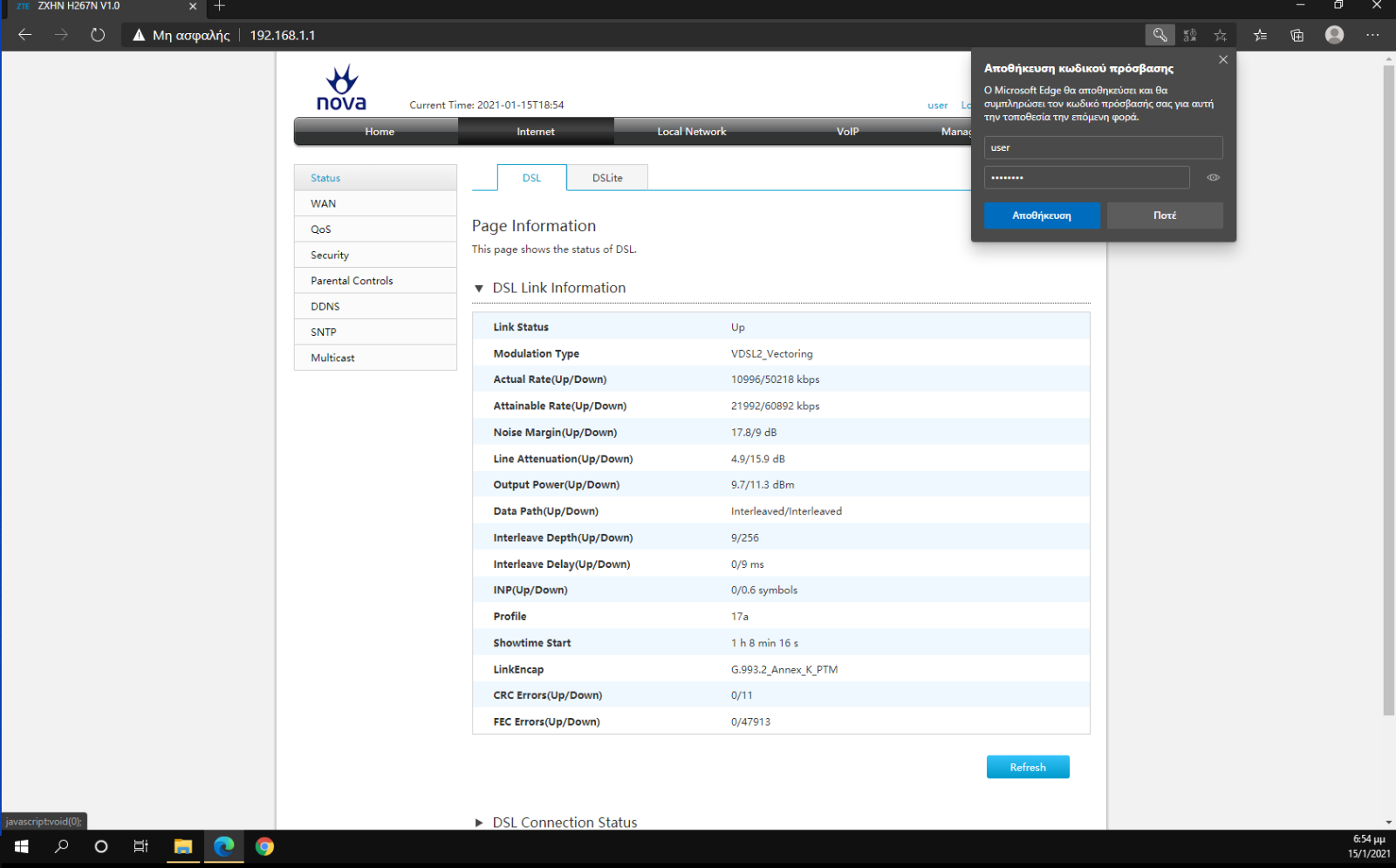Click the Link Status label
1396x868 pixels.
[x=521, y=327]
